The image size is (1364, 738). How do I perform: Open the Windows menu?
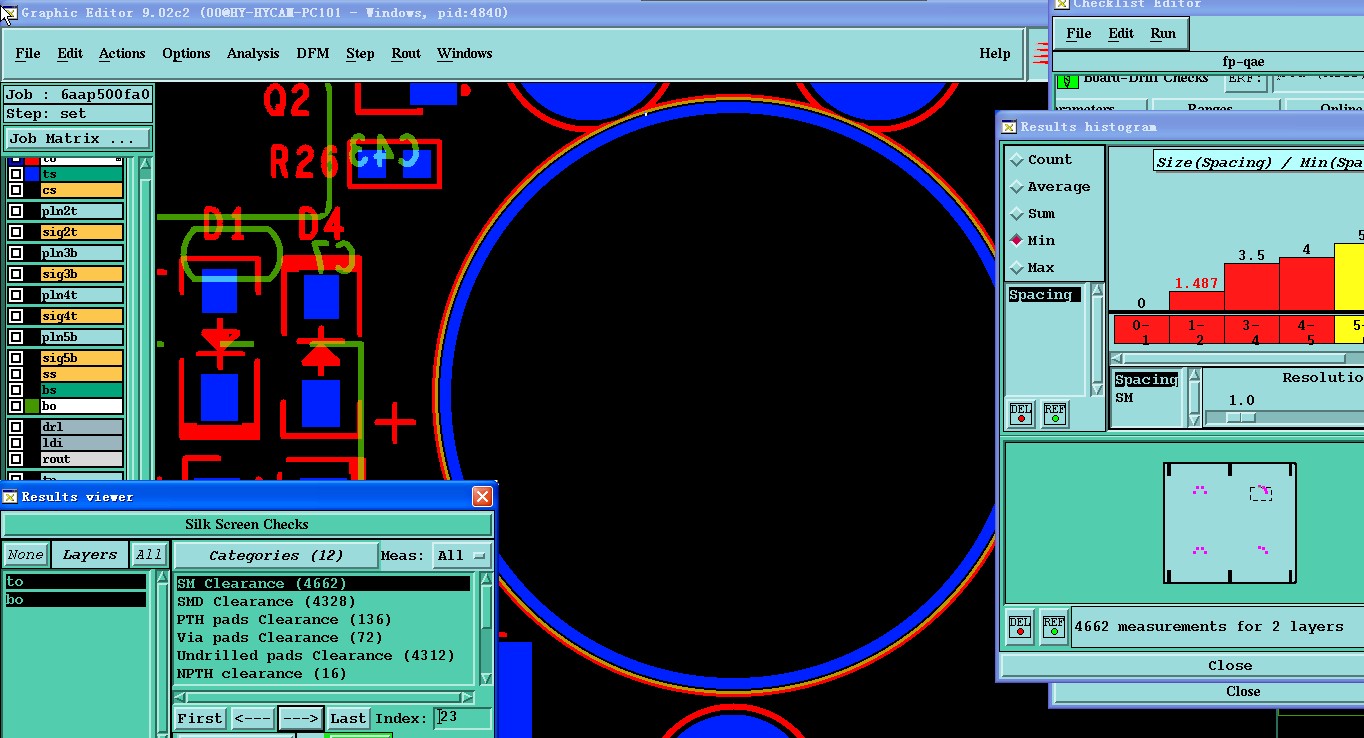pyautogui.click(x=464, y=54)
